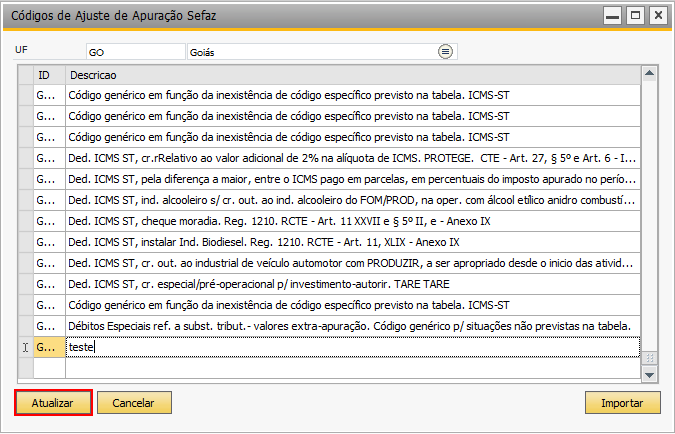Click the scrollbar down arrow
Screen dimensions: 675x434
click(x=649, y=374)
